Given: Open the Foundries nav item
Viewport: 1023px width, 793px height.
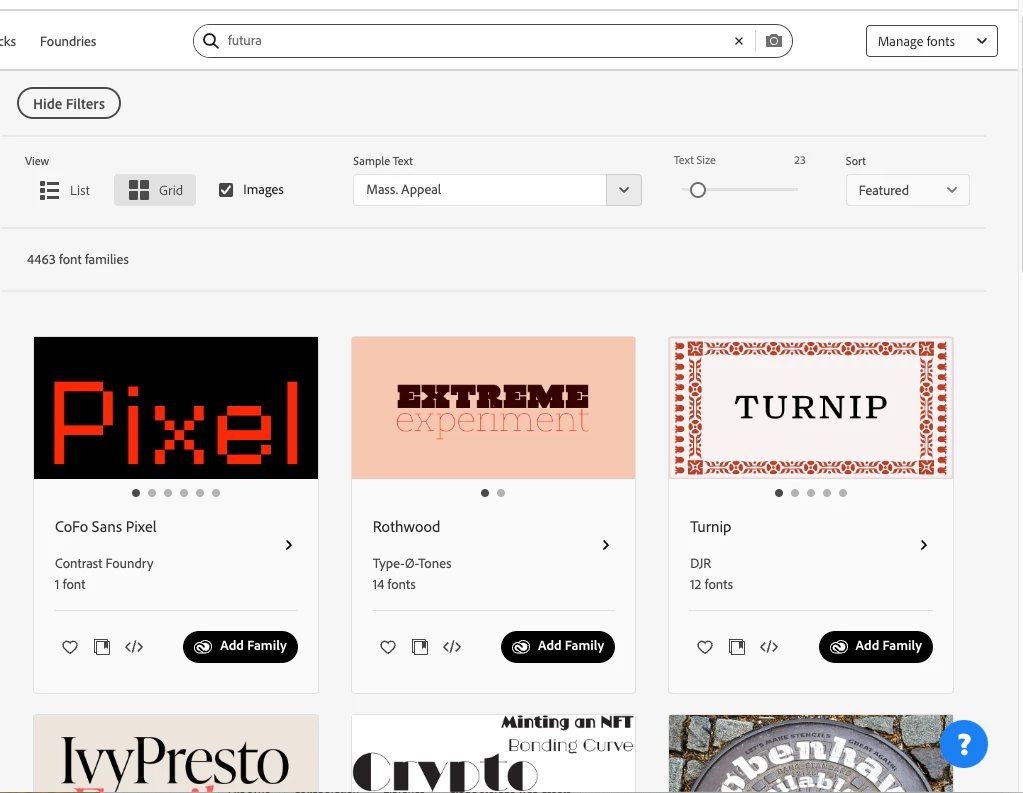Looking at the screenshot, I should 68,41.
